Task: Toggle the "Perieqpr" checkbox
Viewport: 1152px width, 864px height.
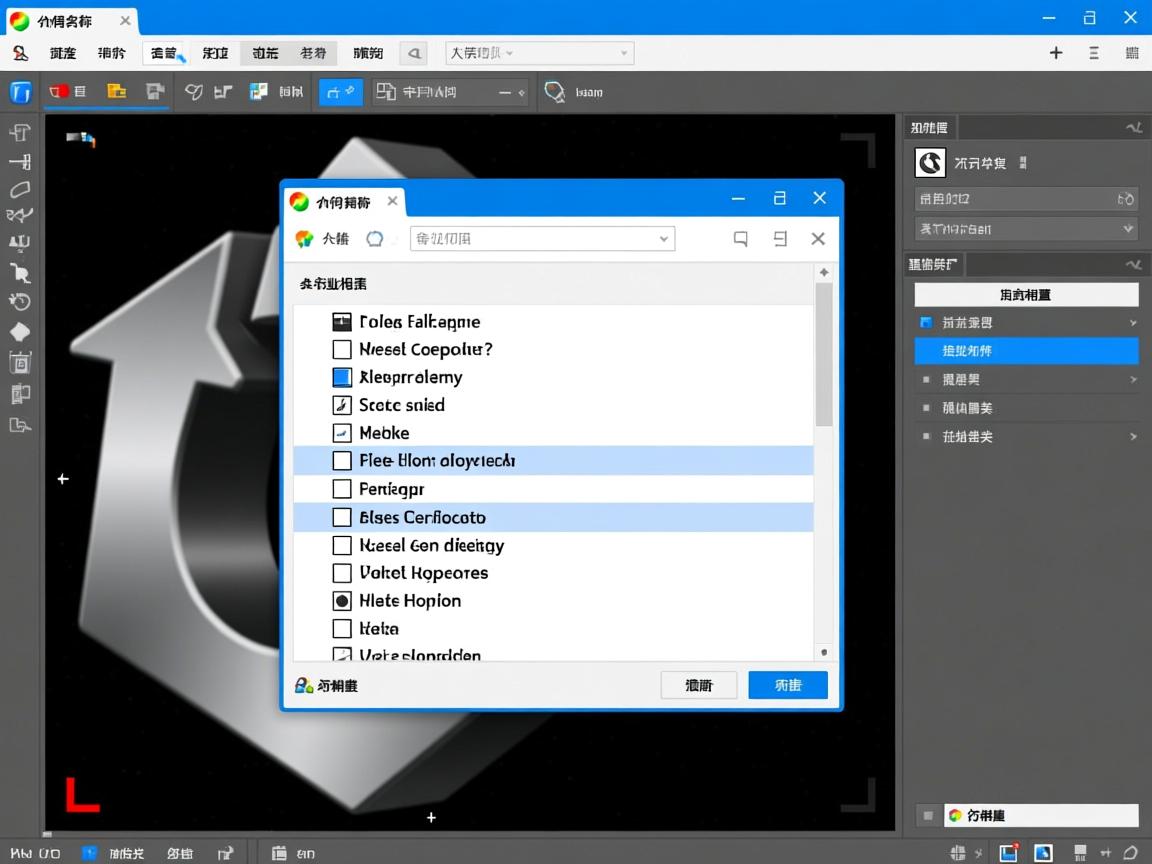Action: [x=342, y=489]
